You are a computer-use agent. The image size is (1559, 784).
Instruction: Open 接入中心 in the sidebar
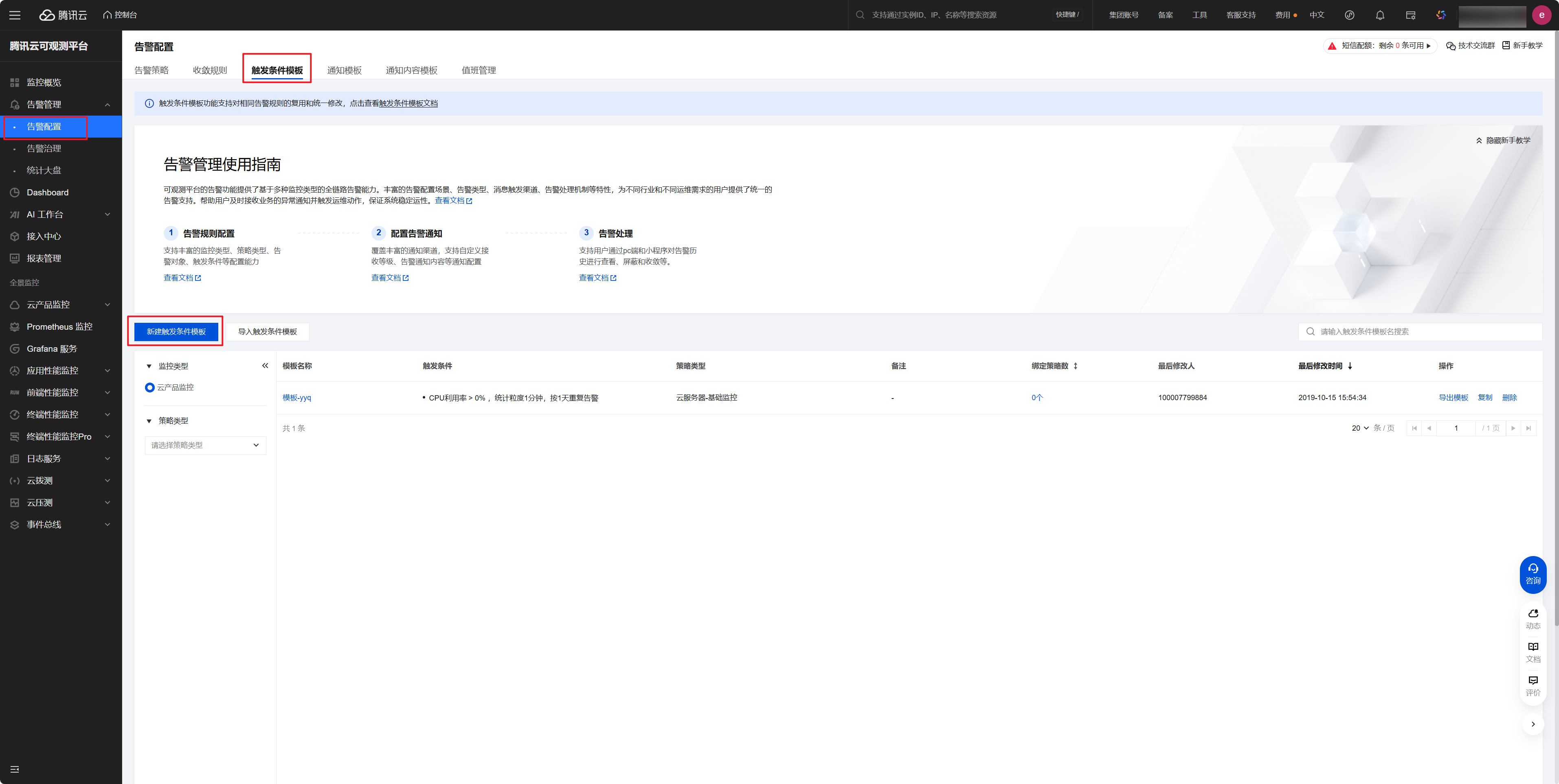coord(61,237)
